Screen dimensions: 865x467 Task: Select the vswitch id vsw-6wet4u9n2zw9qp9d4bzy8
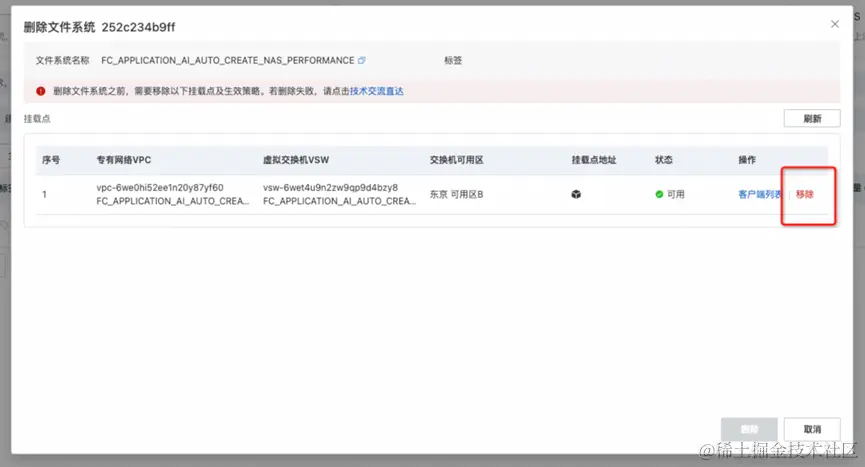pos(330,187)
